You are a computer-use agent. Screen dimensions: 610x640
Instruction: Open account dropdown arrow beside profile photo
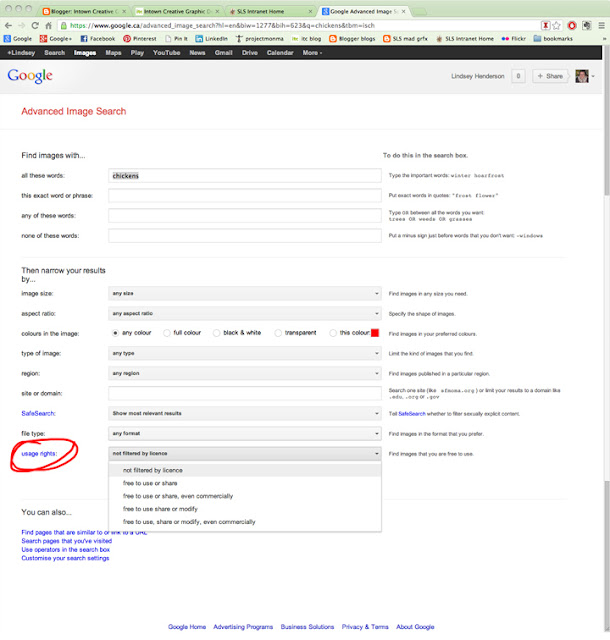(x=593, y=76)
